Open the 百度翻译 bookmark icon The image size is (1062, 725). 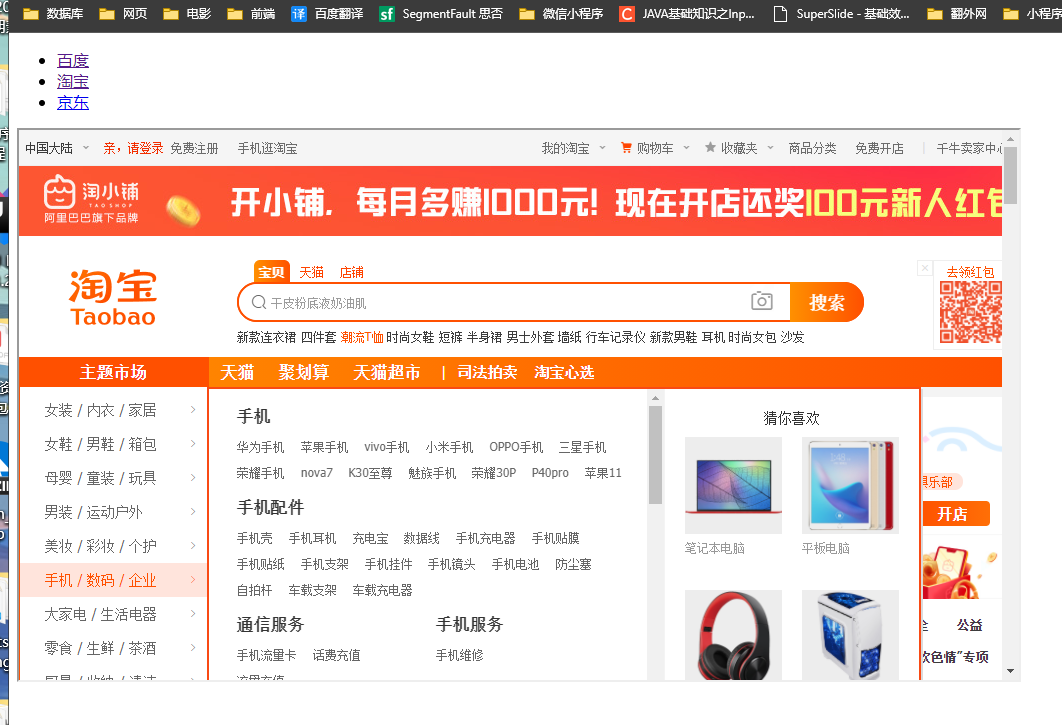click(x=297, y=15)
